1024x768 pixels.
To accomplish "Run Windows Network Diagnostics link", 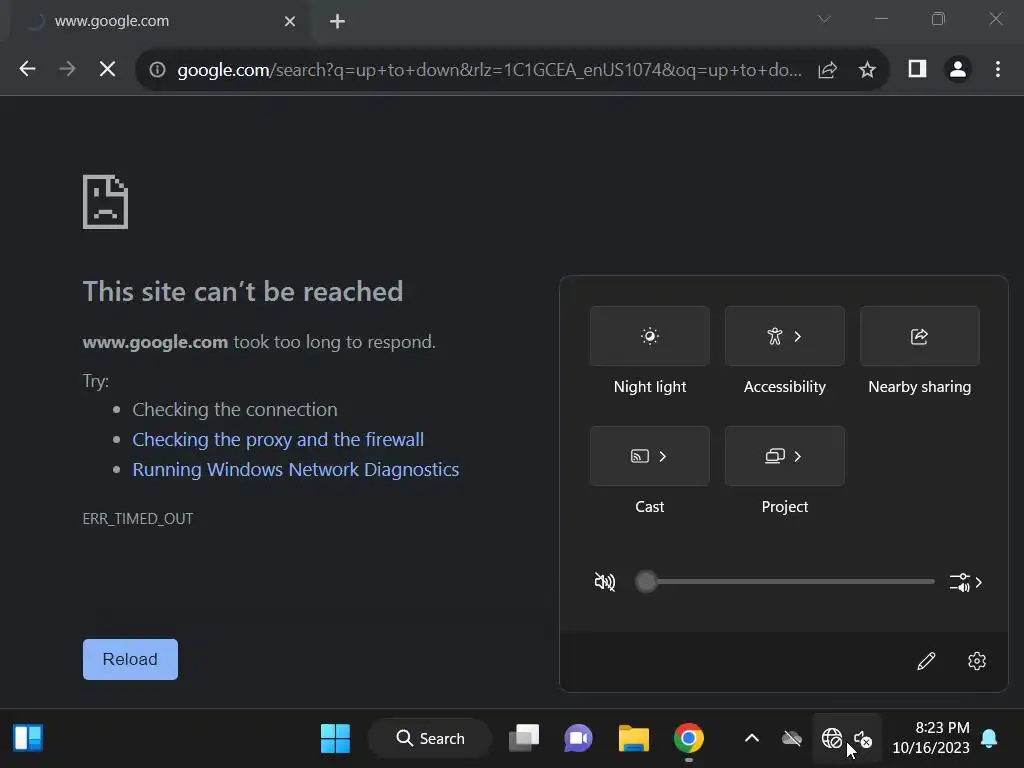I will click(296, 470).
